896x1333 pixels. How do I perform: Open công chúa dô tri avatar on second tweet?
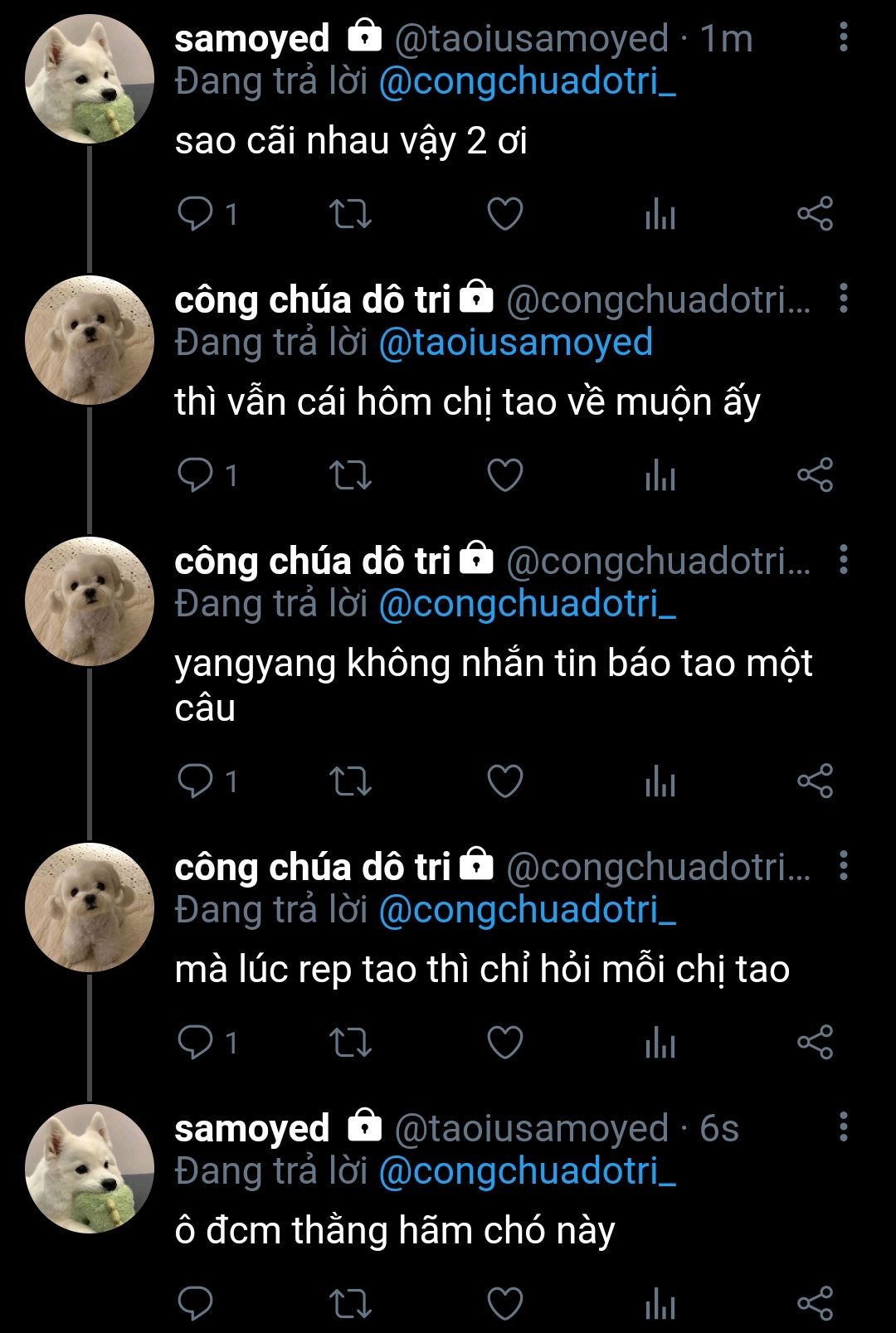click(90, 340)
